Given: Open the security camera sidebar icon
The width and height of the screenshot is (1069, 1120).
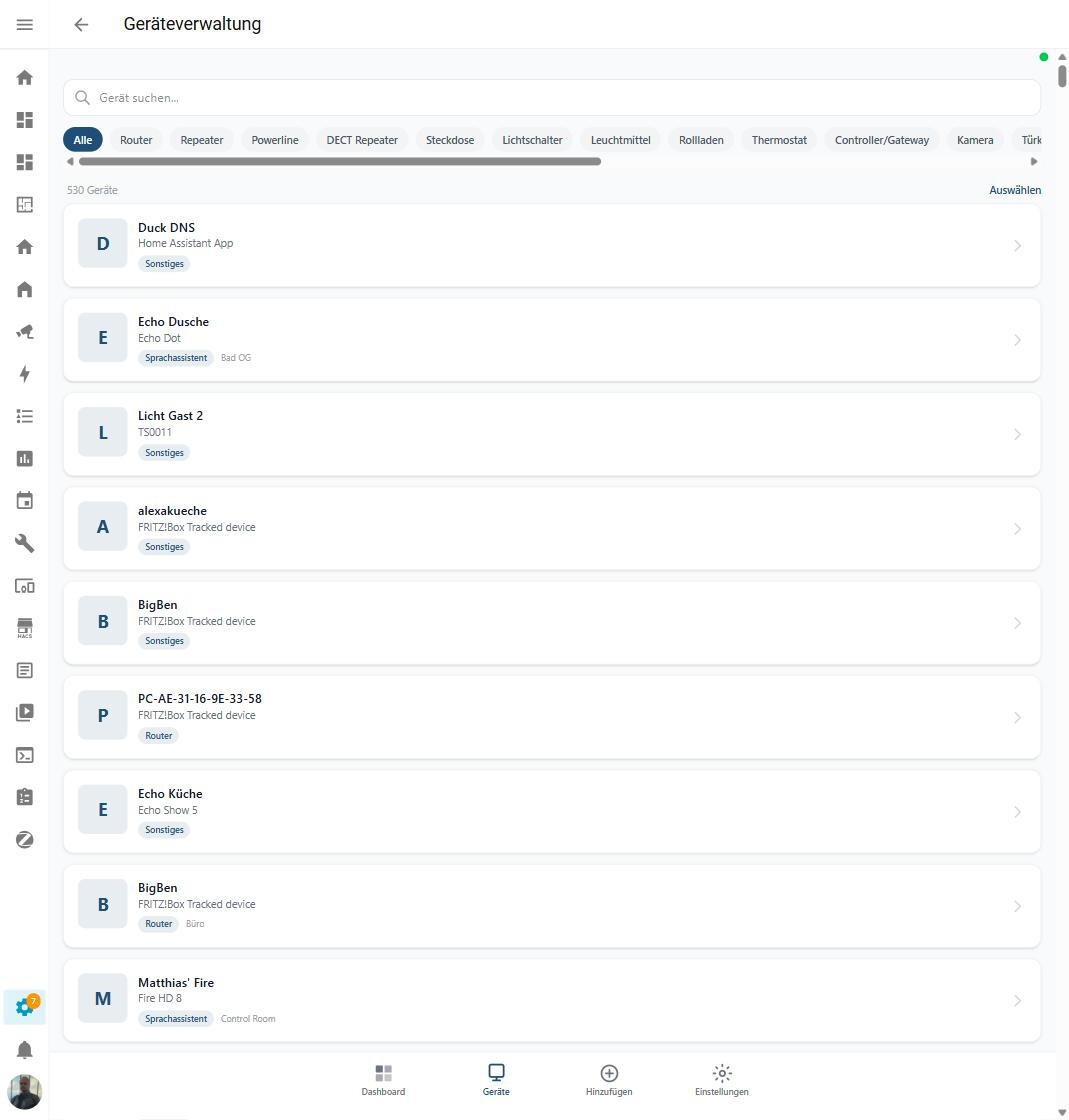Looking at the screenshot, I should (x=25, y=332).
